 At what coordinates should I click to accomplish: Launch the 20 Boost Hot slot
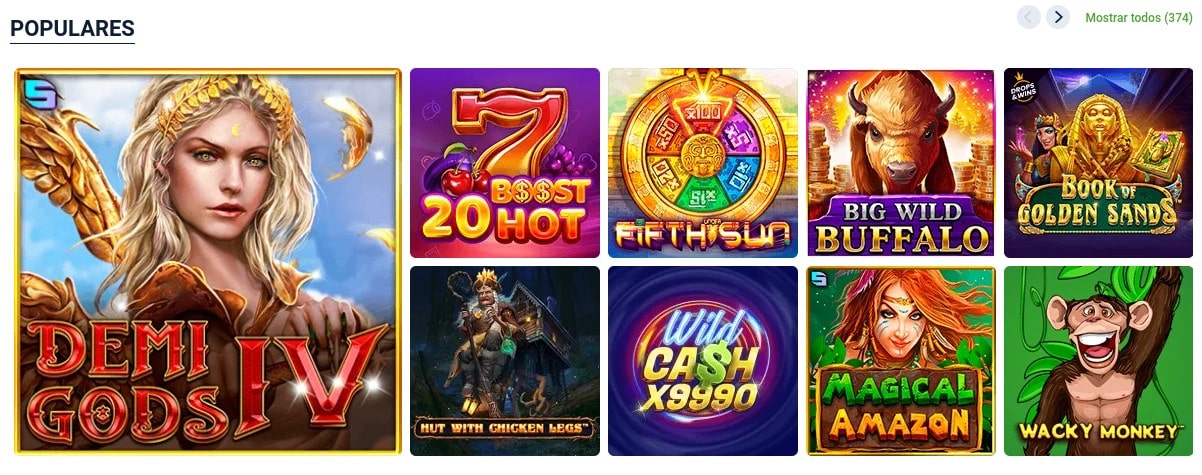(505, 163)
